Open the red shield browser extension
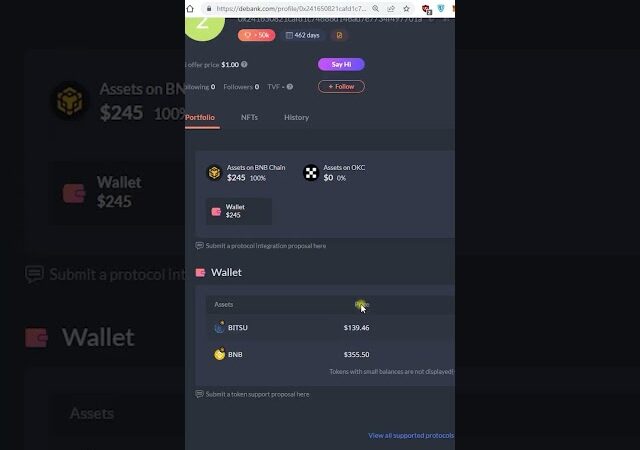Image resolution: width=640 pixels, height=450 pixels. tap(426, 9)
